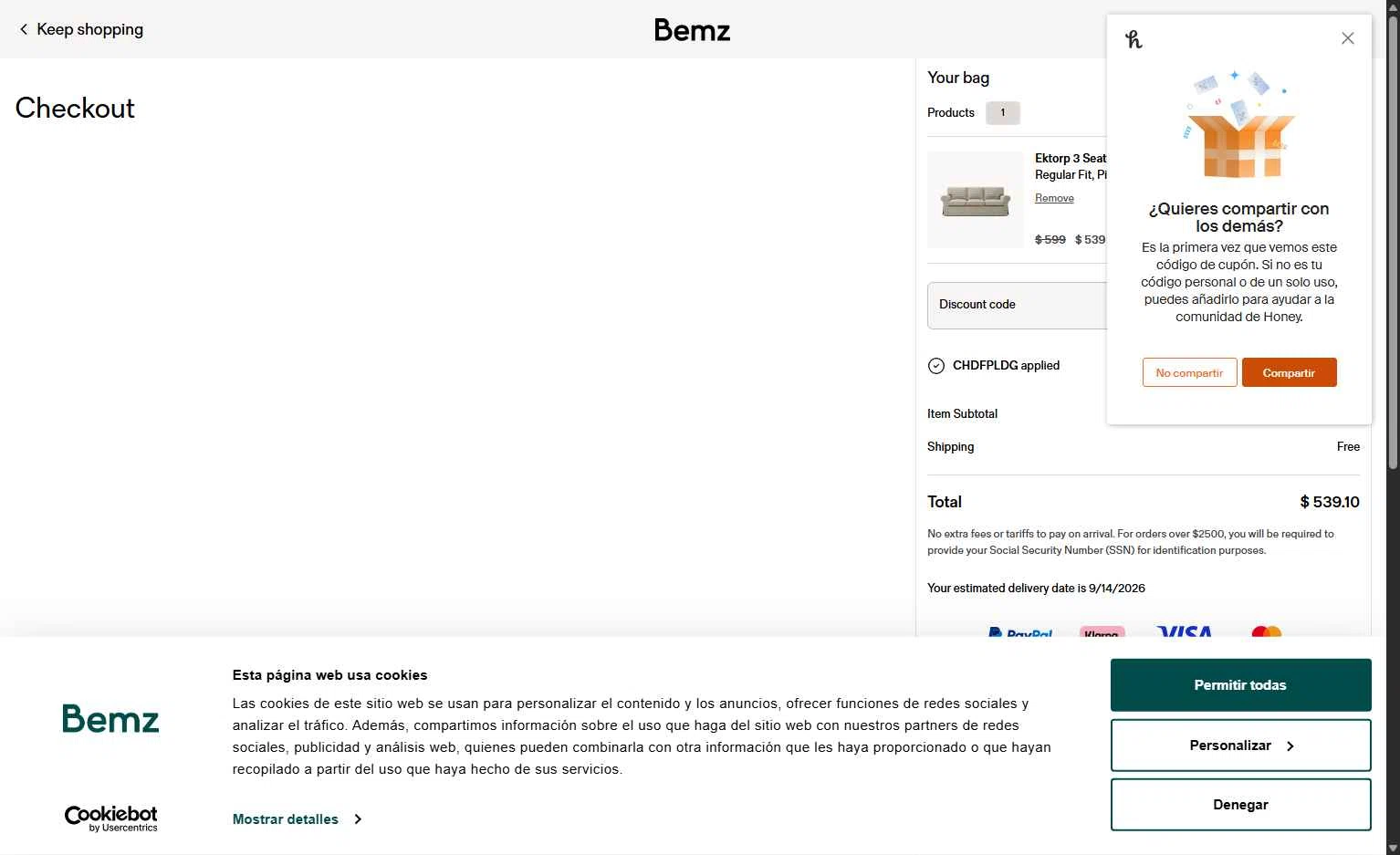Viewport: 1400px width, 855px height.
Task: Click into the Discount code field
Action: pyautogui.click(x=1018, y=305)
